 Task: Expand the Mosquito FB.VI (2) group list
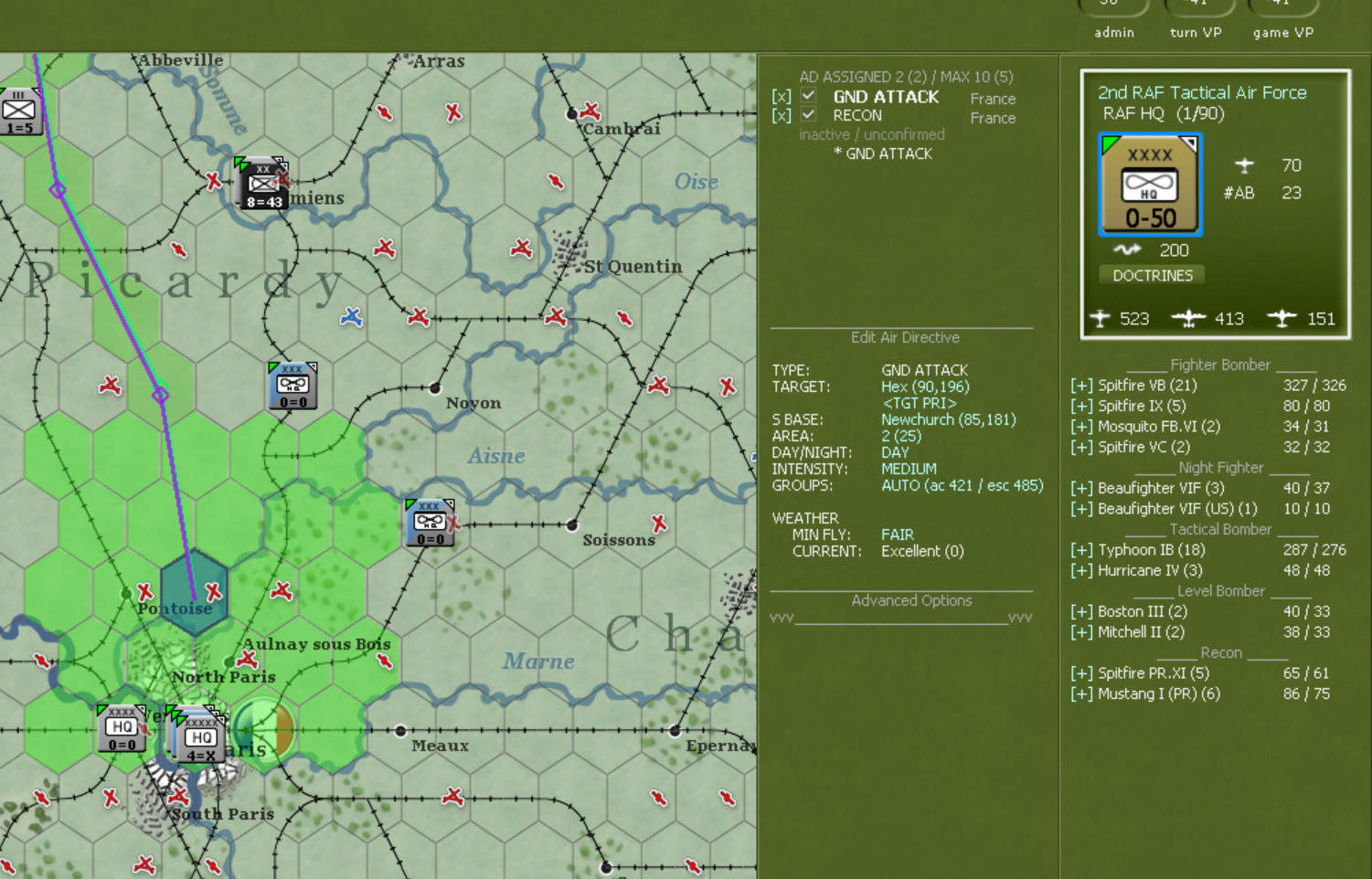point(1081,427)
